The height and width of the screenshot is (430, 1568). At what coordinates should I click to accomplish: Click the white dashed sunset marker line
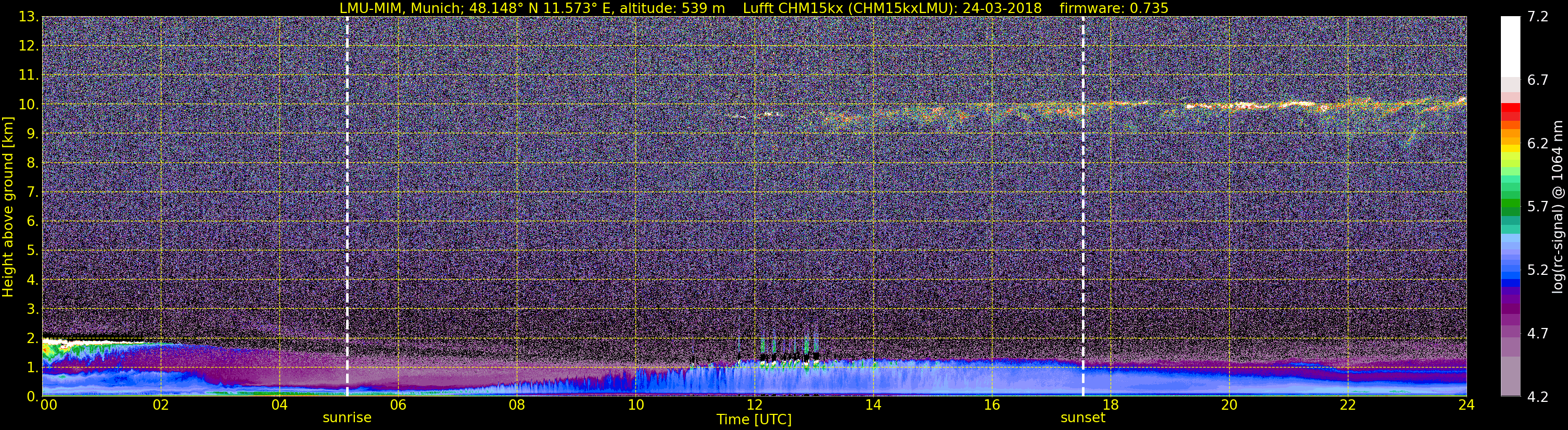point(1083,207)
